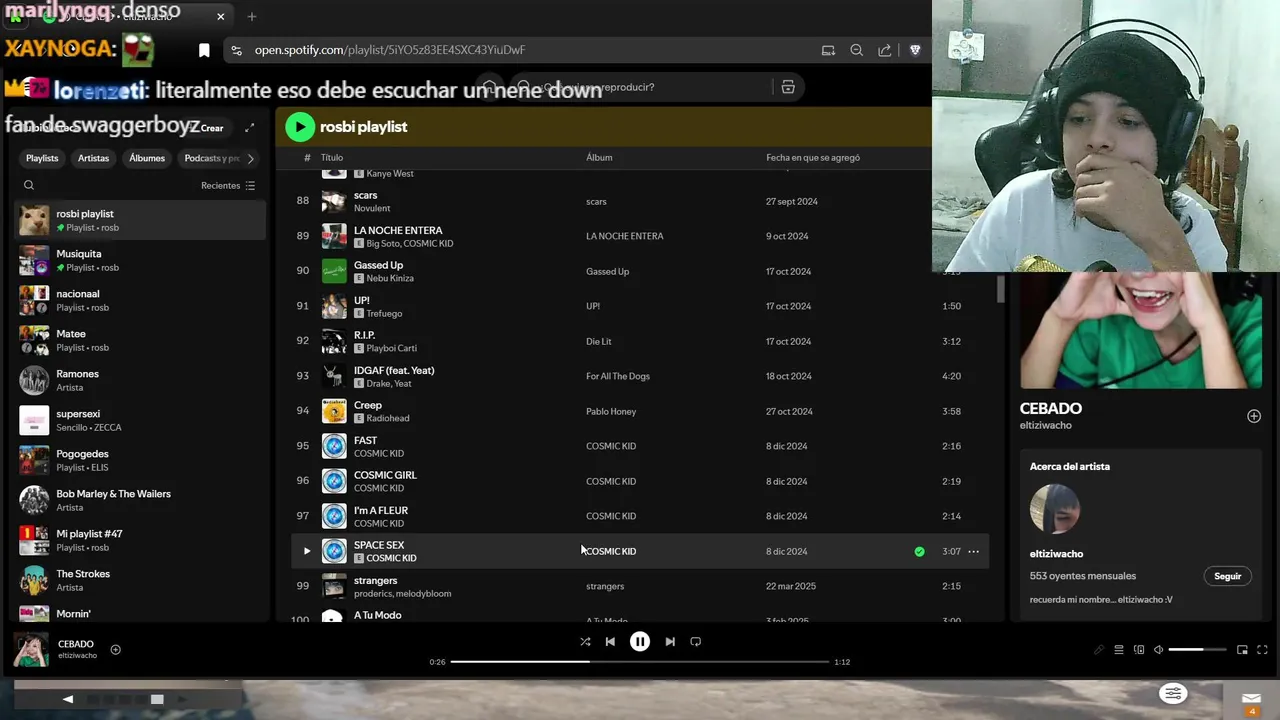Share this page from the address bar
The image size is (1280, 720).
tap(885, 50)
